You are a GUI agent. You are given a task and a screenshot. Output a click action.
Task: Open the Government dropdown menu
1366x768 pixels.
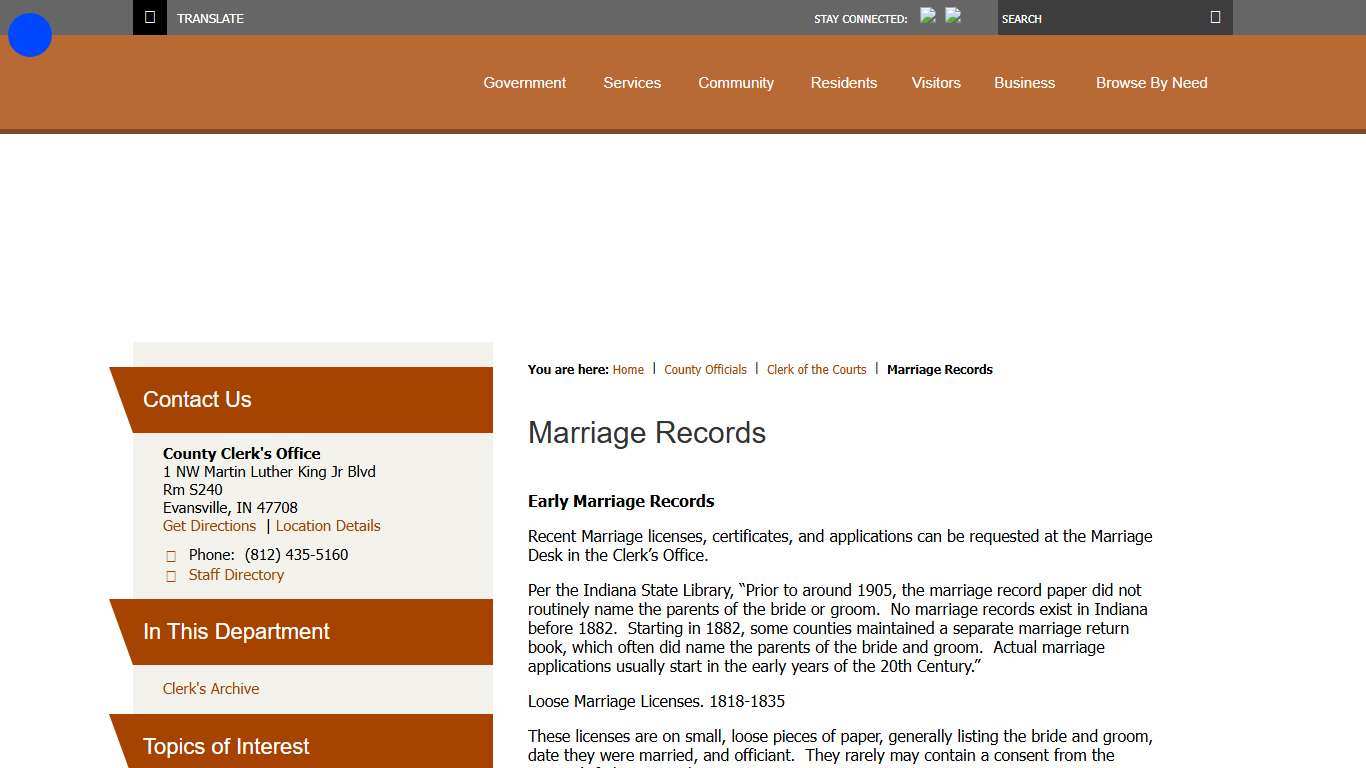click(524, 83)
